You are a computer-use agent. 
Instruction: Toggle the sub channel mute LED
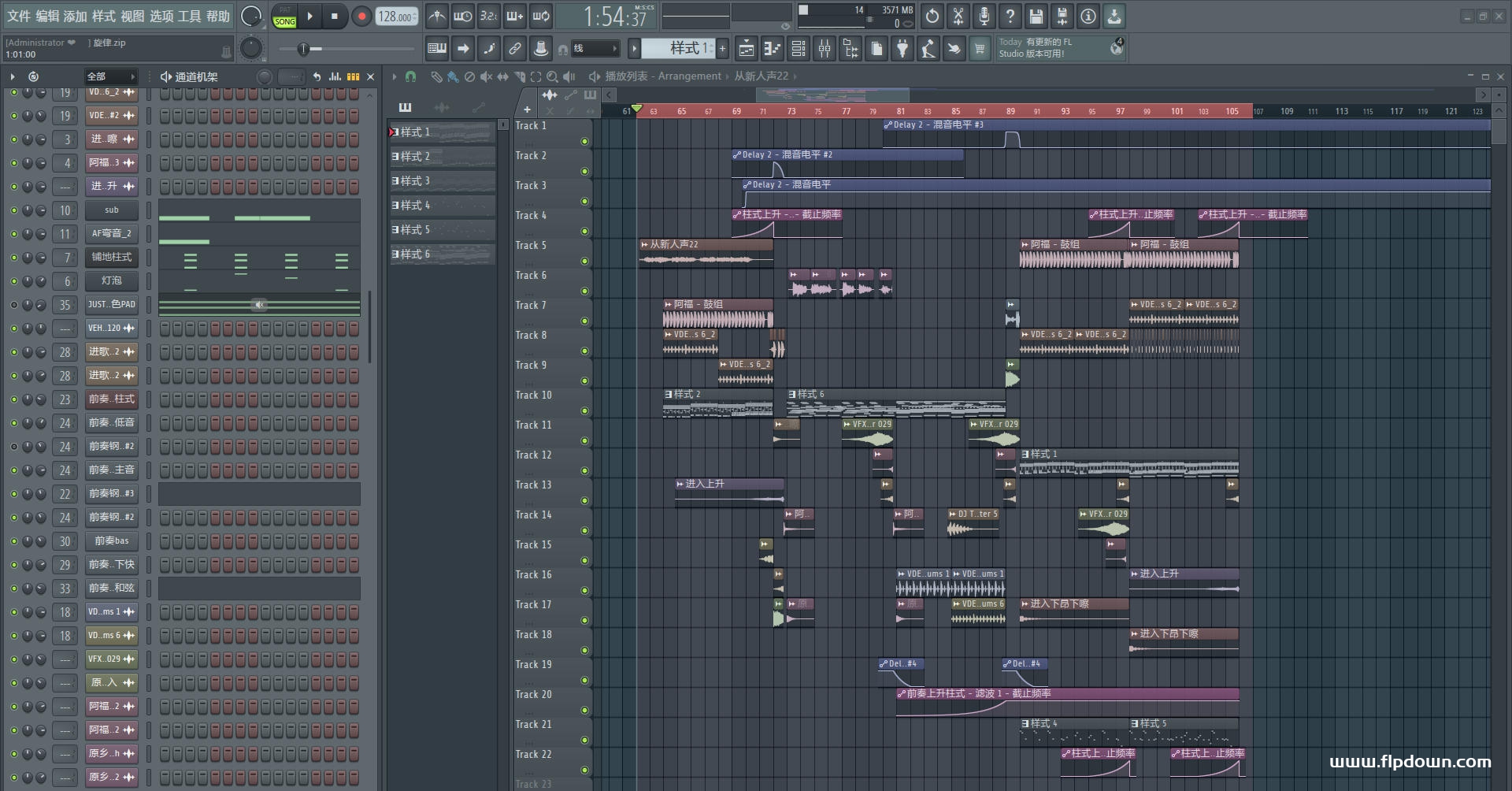tap(13, 210)
